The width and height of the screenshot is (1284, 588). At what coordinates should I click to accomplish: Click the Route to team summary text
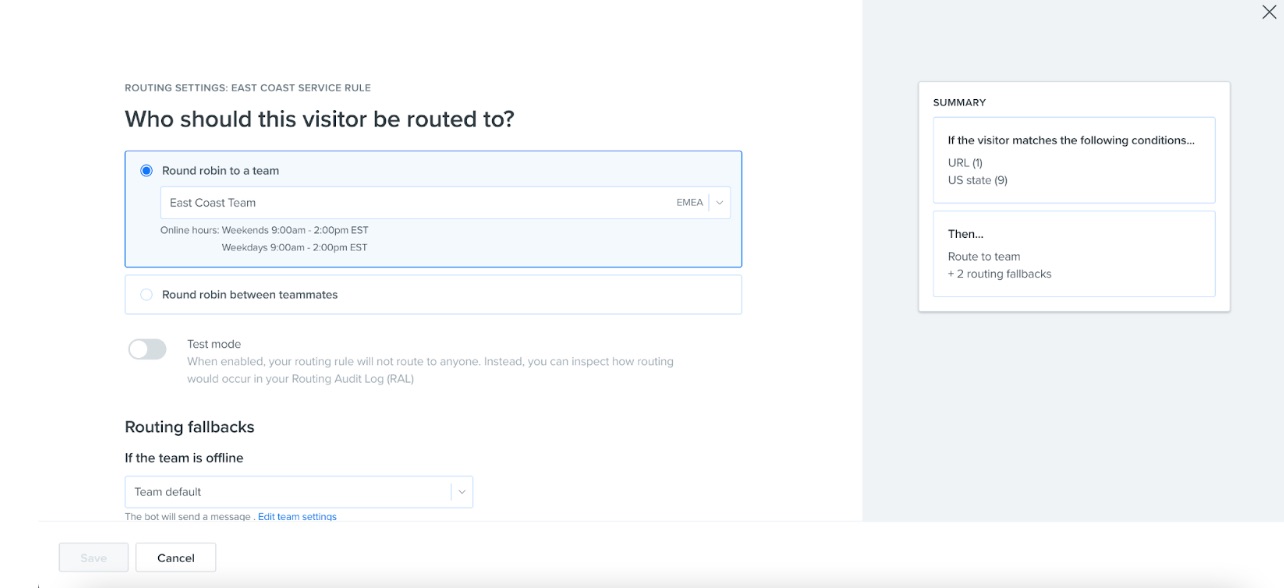pos(984,256)
